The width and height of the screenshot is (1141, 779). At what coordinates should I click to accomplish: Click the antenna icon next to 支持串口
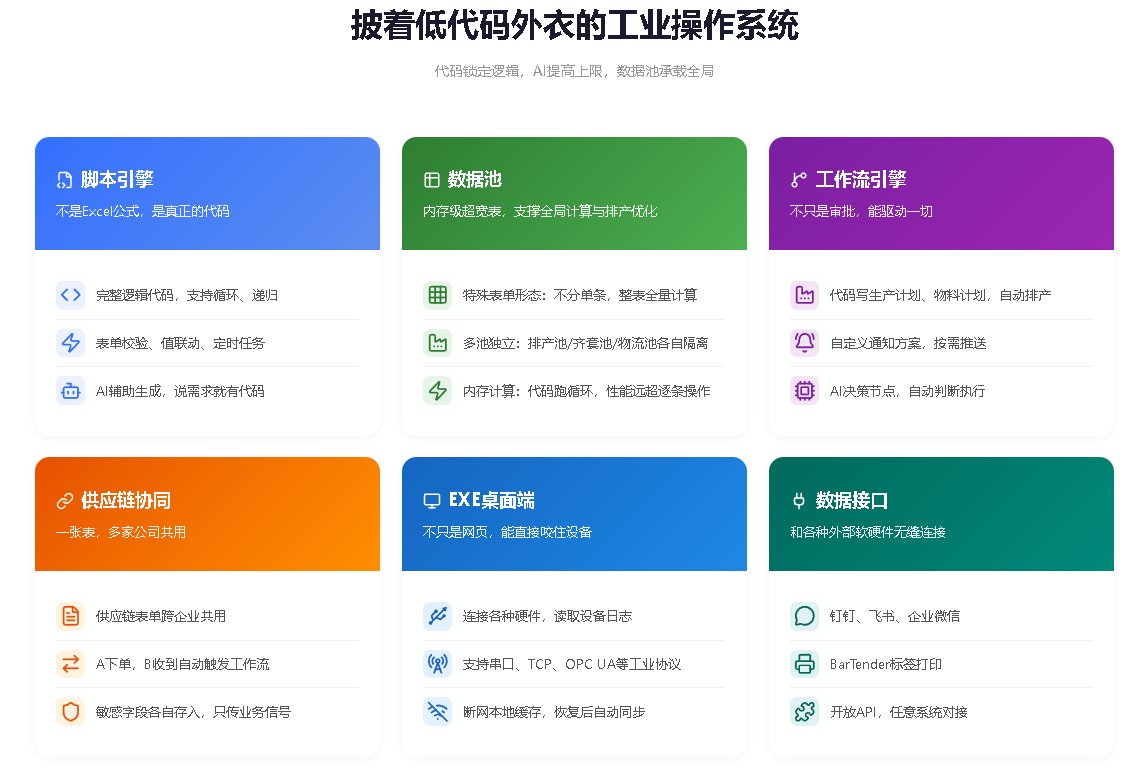[437, 665]
